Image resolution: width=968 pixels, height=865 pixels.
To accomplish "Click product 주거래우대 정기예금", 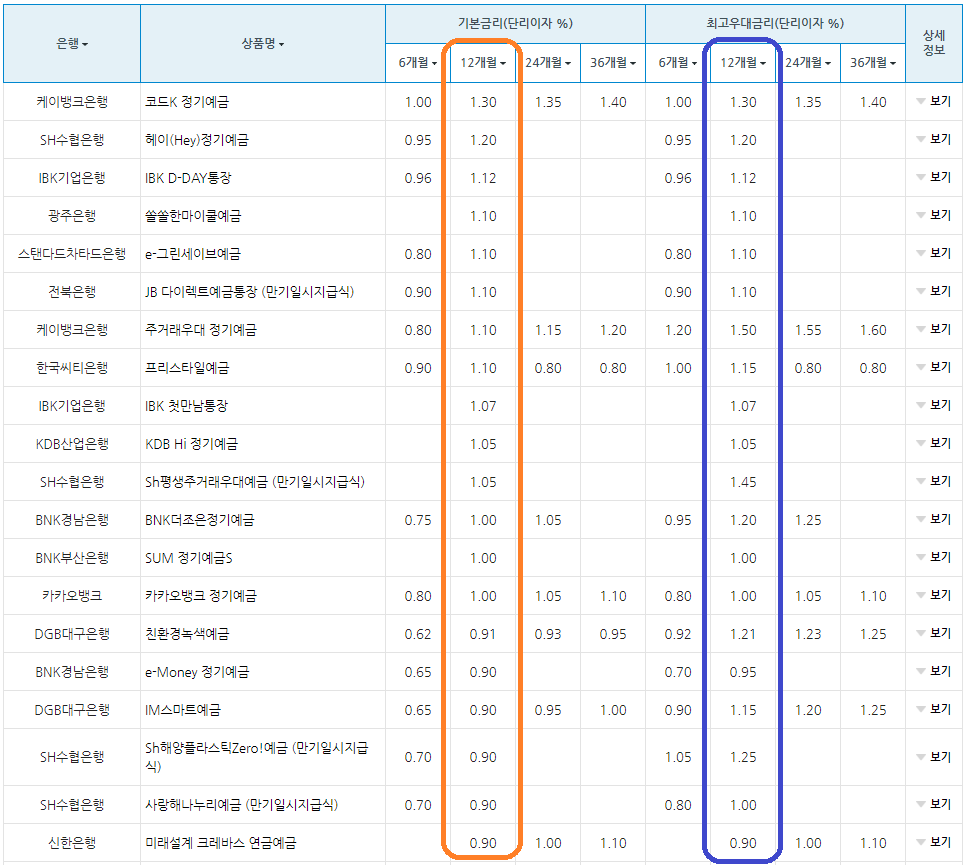I will (201, 330).
